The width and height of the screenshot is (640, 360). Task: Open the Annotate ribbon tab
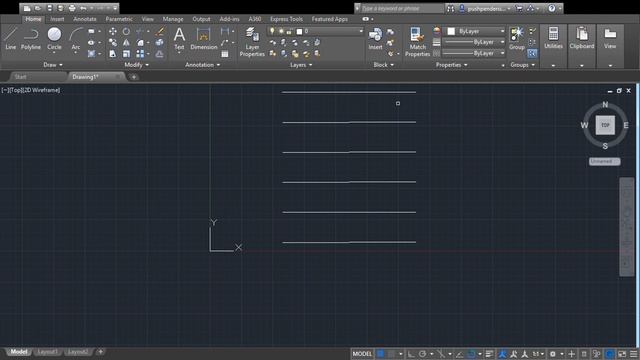tap(85, 19)
